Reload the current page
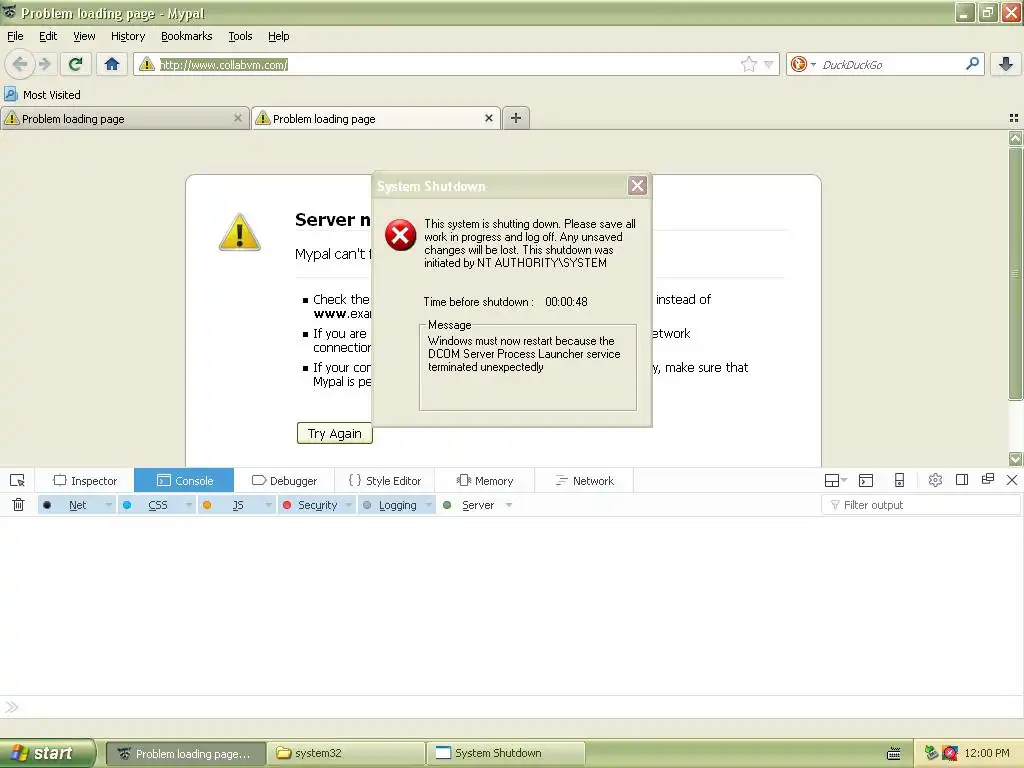 click(76, 64)
